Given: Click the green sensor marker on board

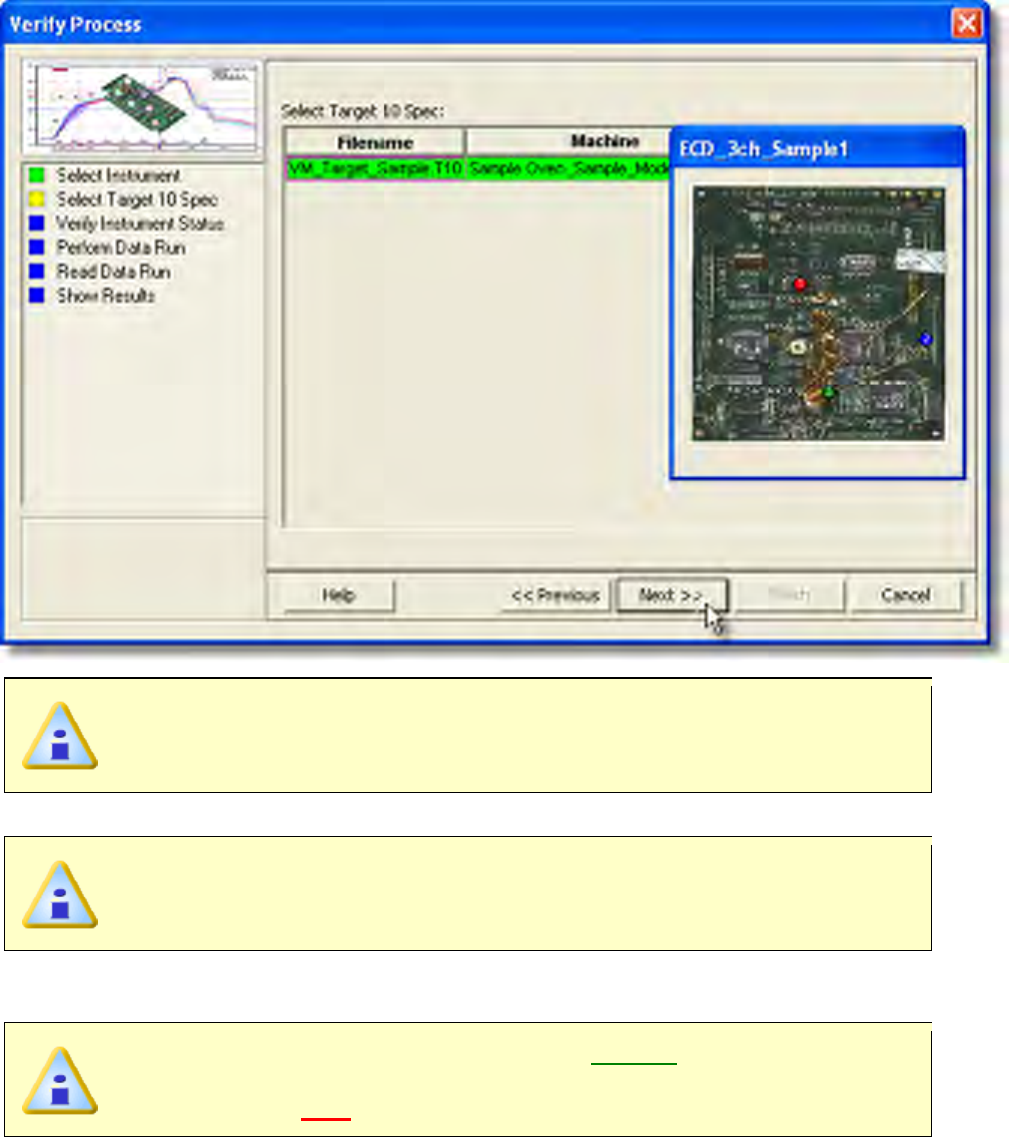Looking at the screenshot, I should click(828, 392).
